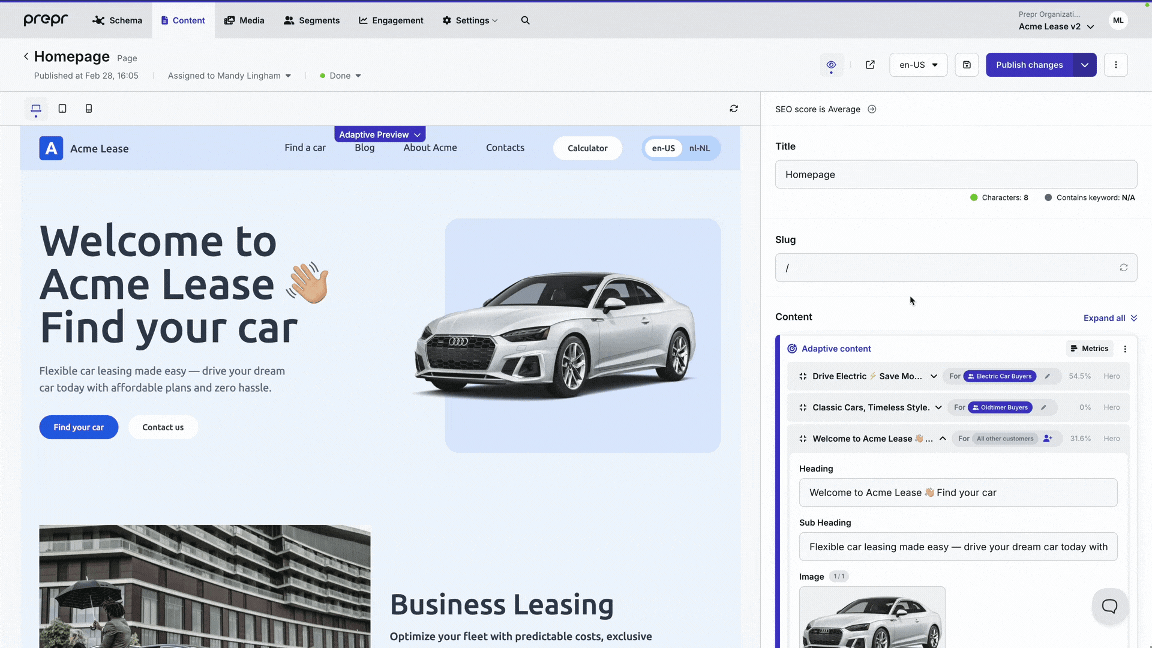Click the Publish changes button
The height and width of the screenshot is (648, 1152).
1029,65
